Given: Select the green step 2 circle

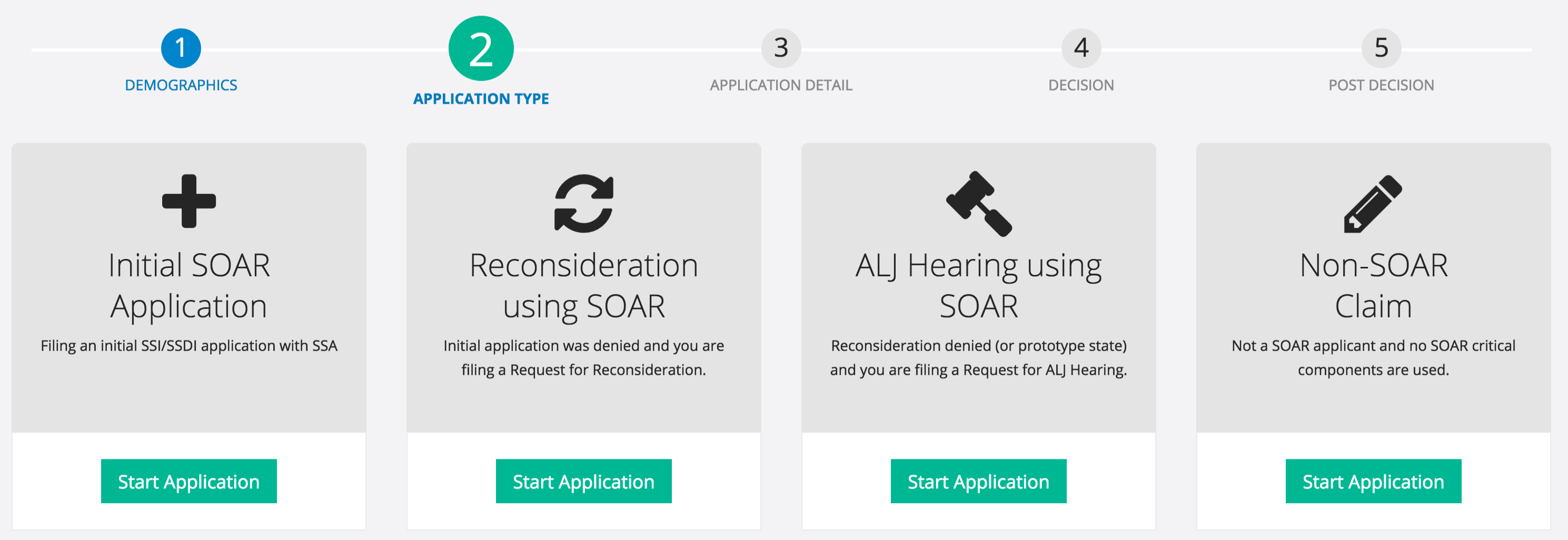Looking at the screenshot, I should tap(481, 48).
